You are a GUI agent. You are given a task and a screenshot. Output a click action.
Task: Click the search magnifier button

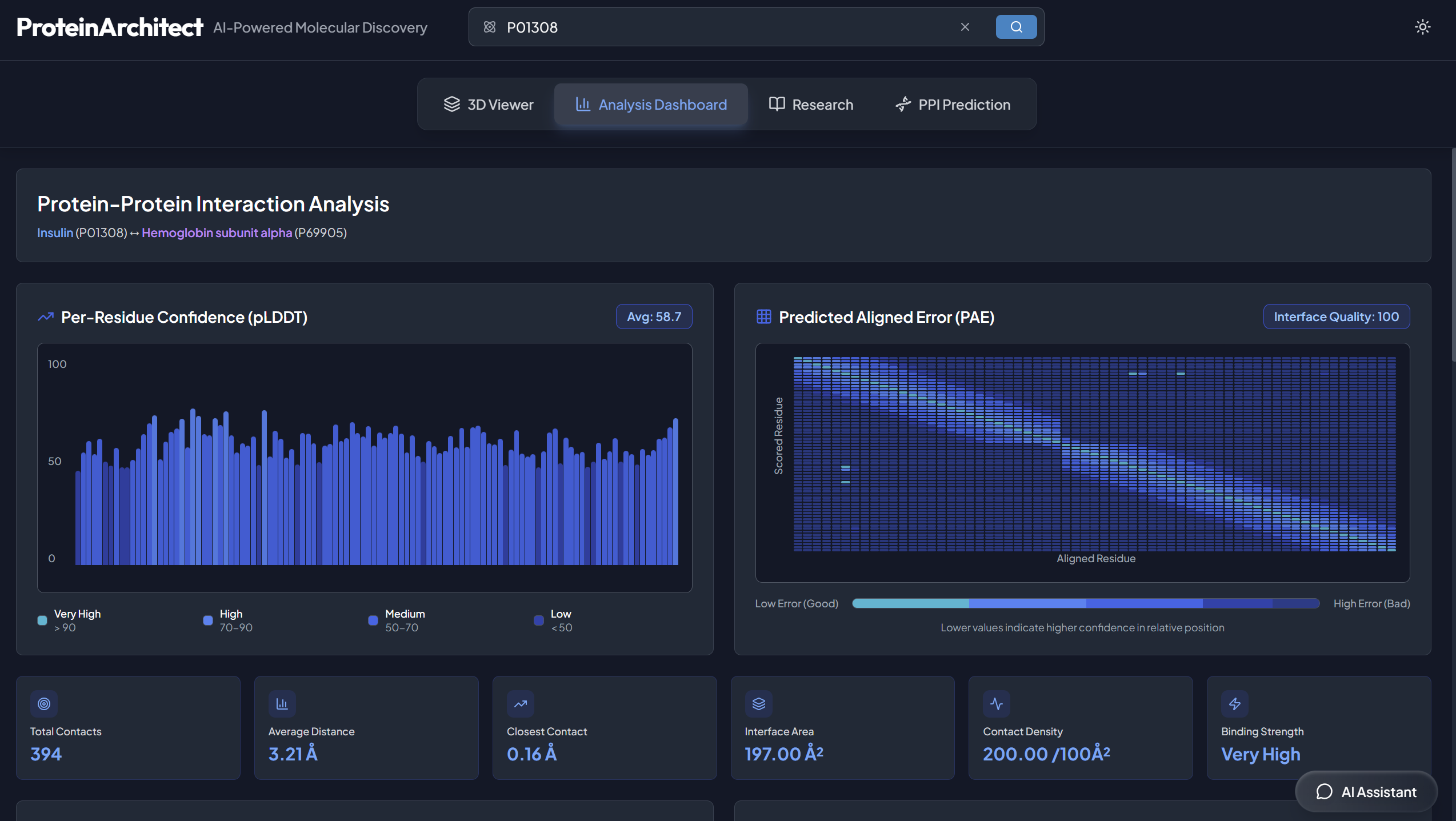(x=1016, y=27)
